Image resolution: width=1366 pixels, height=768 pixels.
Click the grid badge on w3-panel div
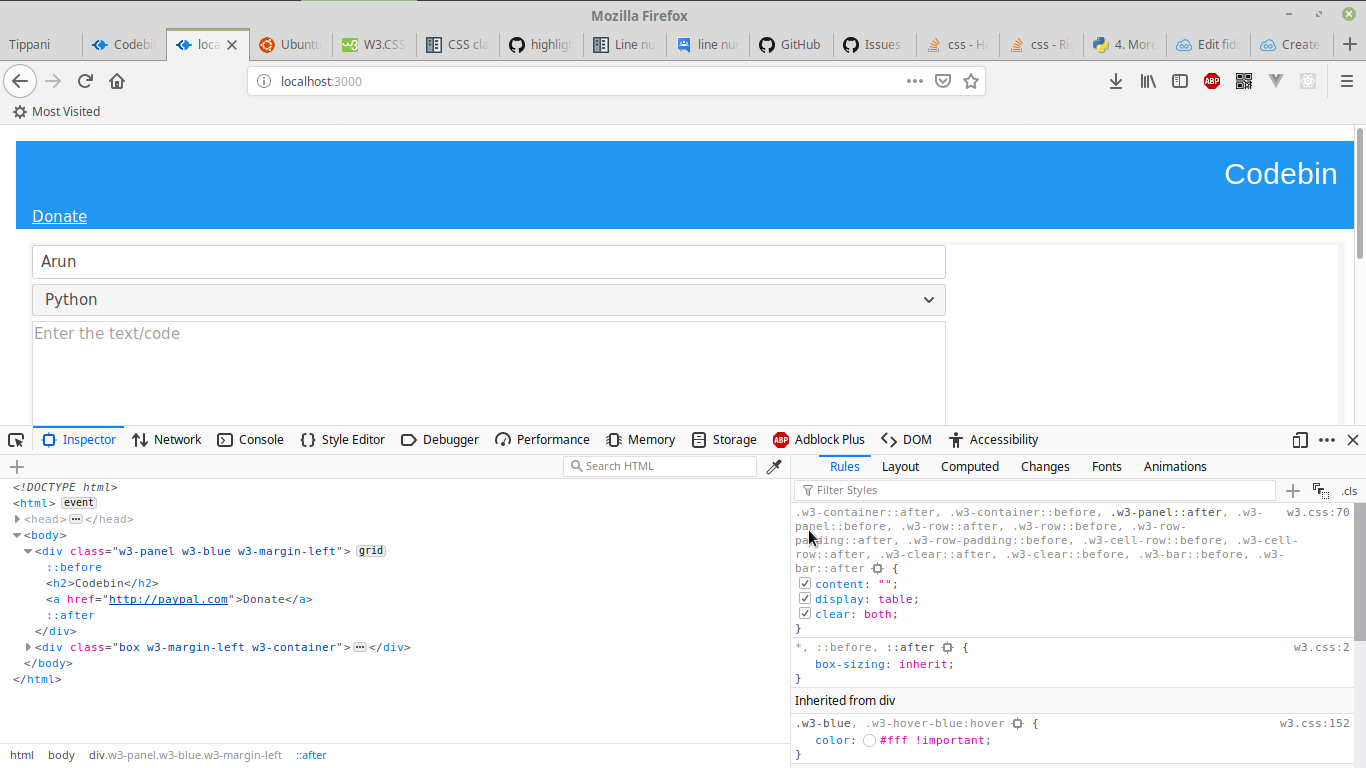[x=371, y=551]
